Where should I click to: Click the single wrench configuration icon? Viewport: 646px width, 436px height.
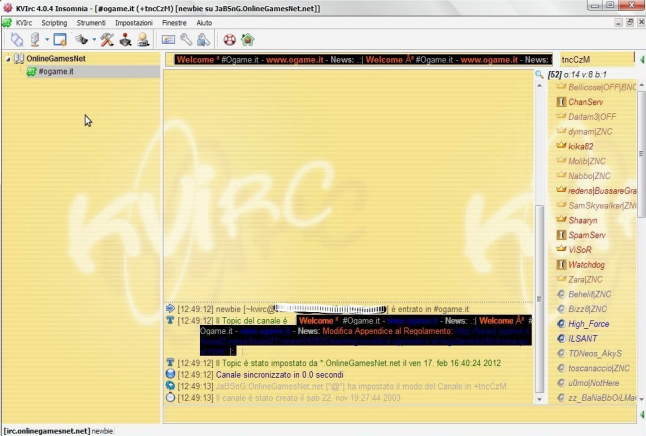click(x=186, y=40)
